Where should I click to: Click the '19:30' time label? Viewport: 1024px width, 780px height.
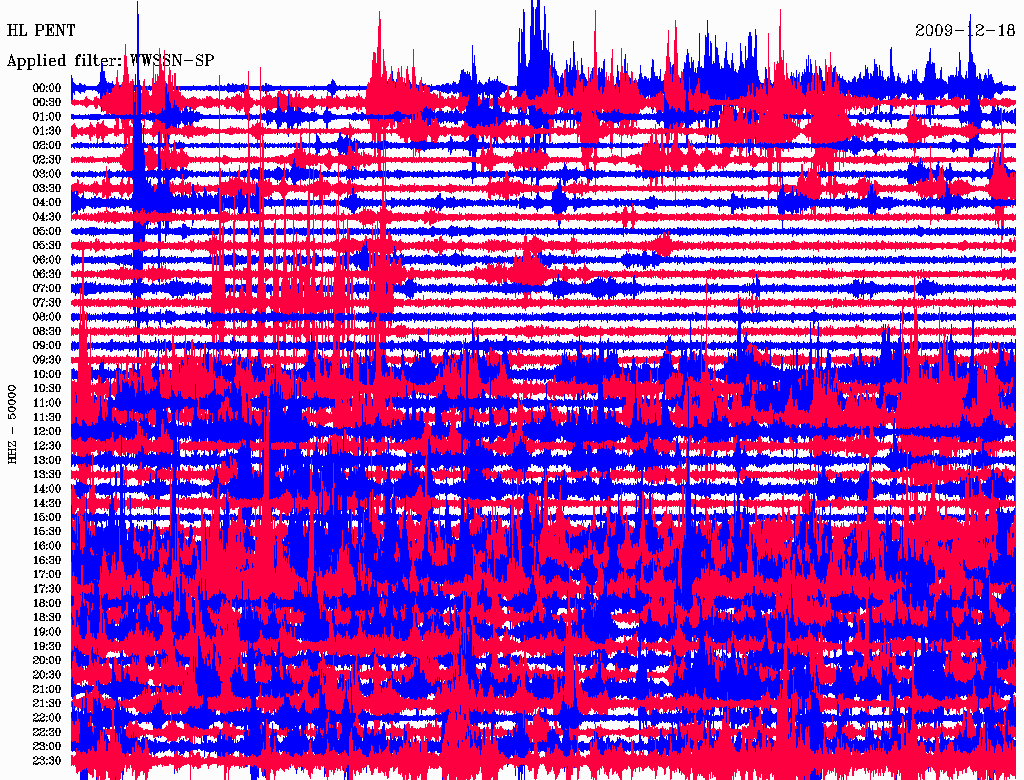47,646
